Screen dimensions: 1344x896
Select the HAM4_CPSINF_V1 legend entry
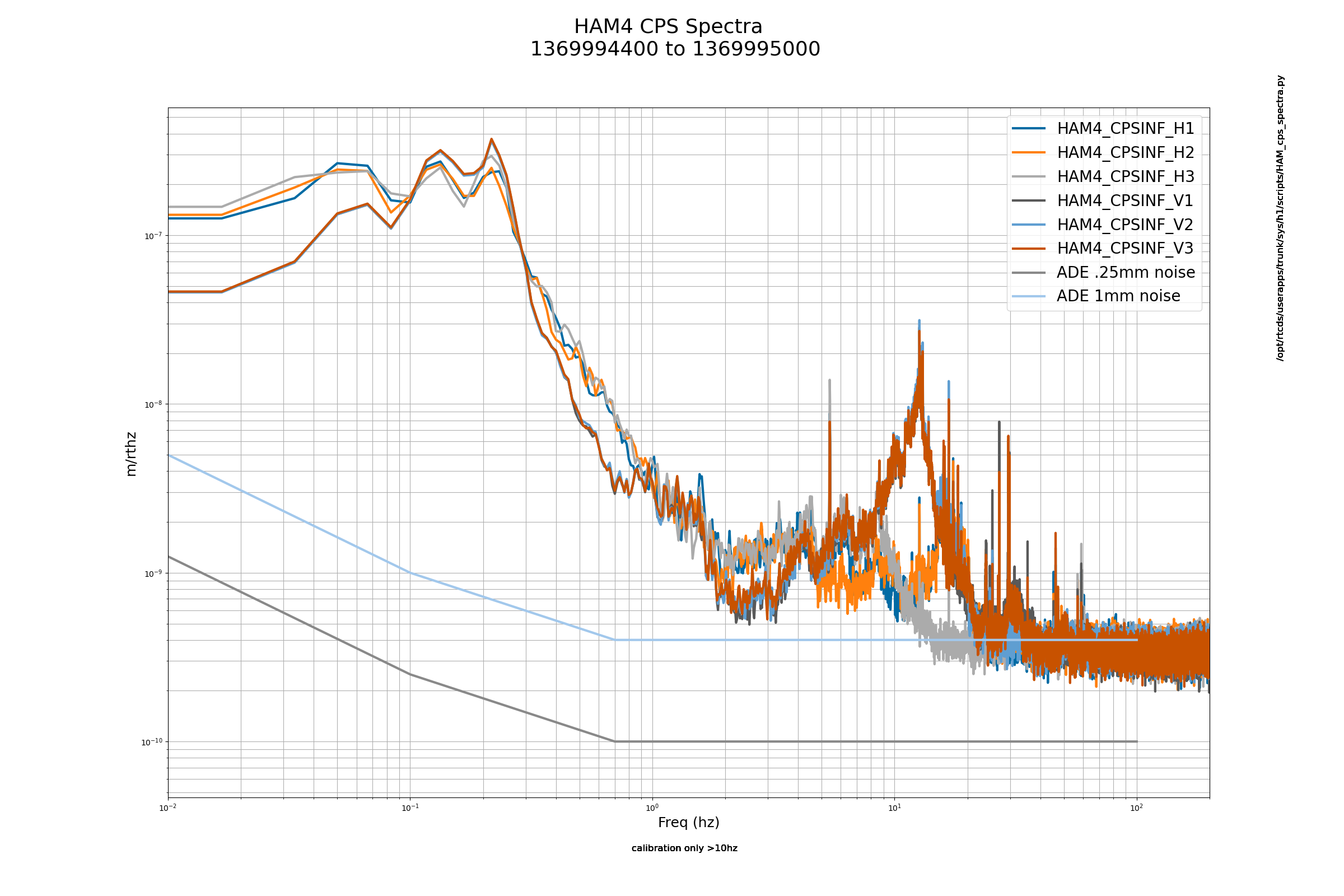[x=1103, y=200]
